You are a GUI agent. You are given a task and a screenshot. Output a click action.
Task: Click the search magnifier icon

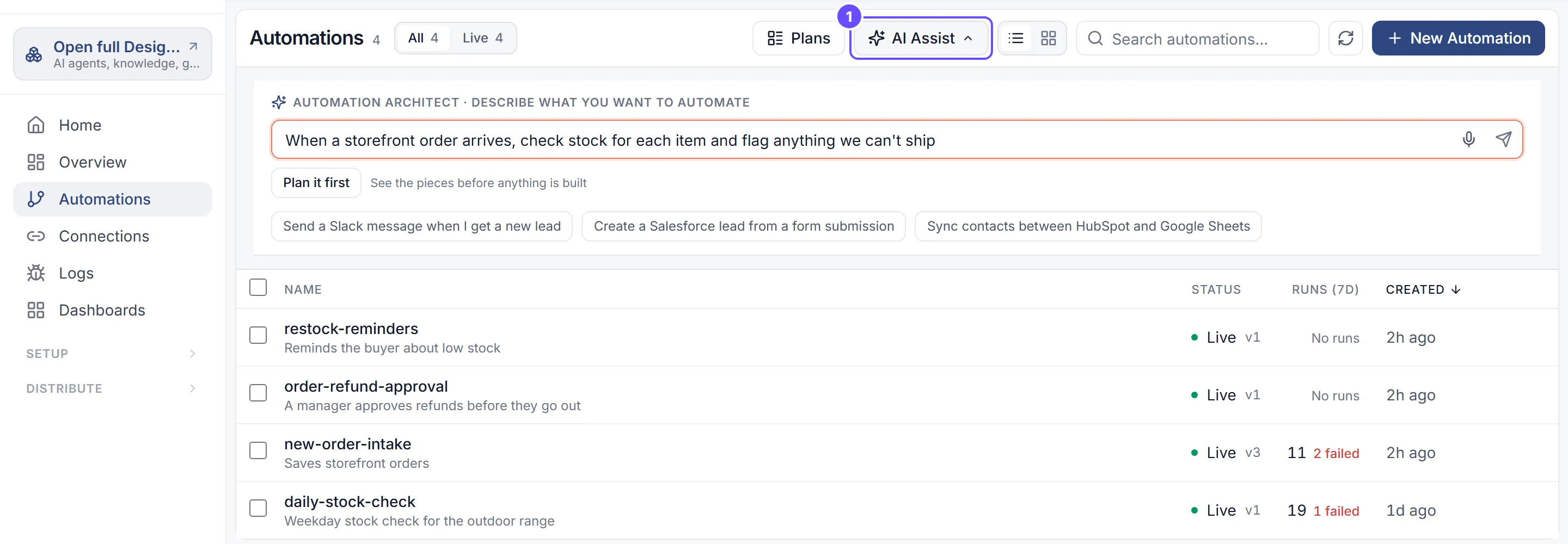(x=1095, y=38)
